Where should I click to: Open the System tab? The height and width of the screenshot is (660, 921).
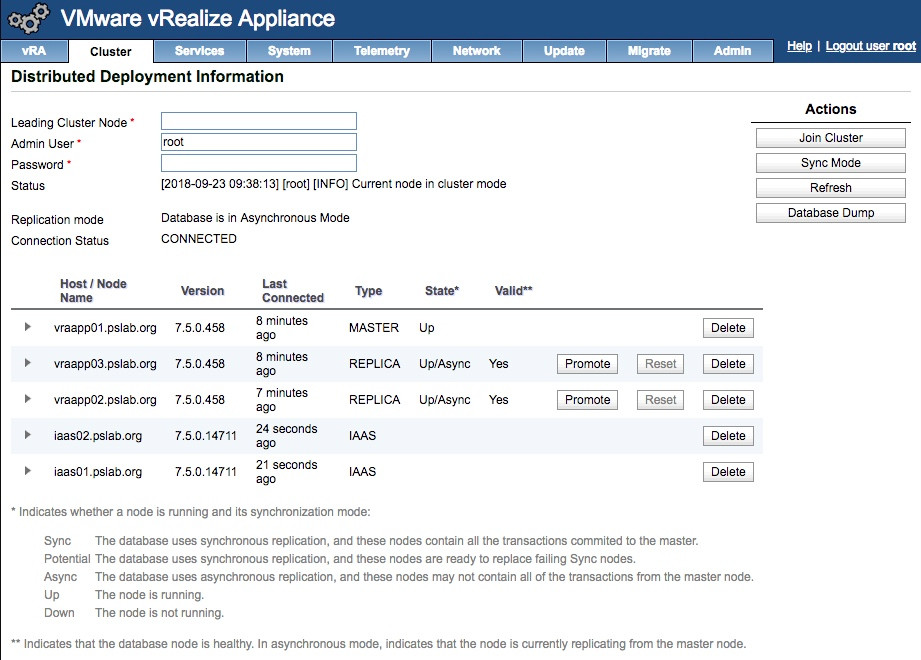point(289,51)
